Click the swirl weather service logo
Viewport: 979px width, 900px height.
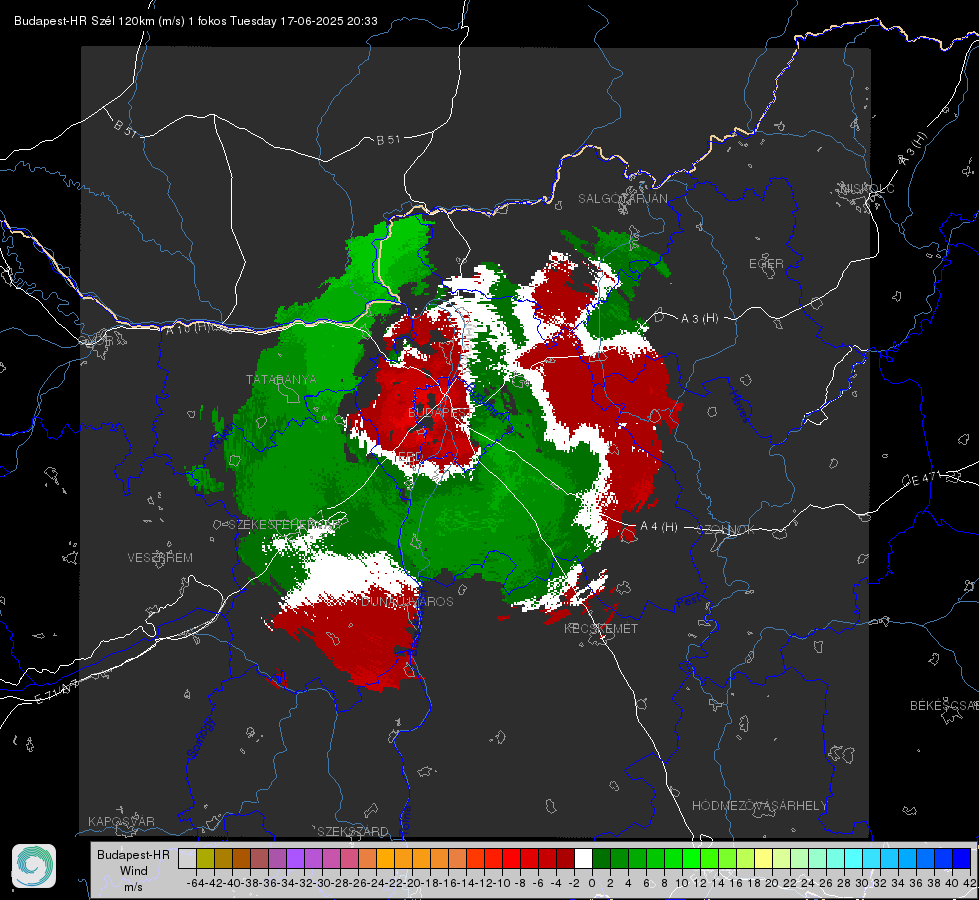point(34,866)
